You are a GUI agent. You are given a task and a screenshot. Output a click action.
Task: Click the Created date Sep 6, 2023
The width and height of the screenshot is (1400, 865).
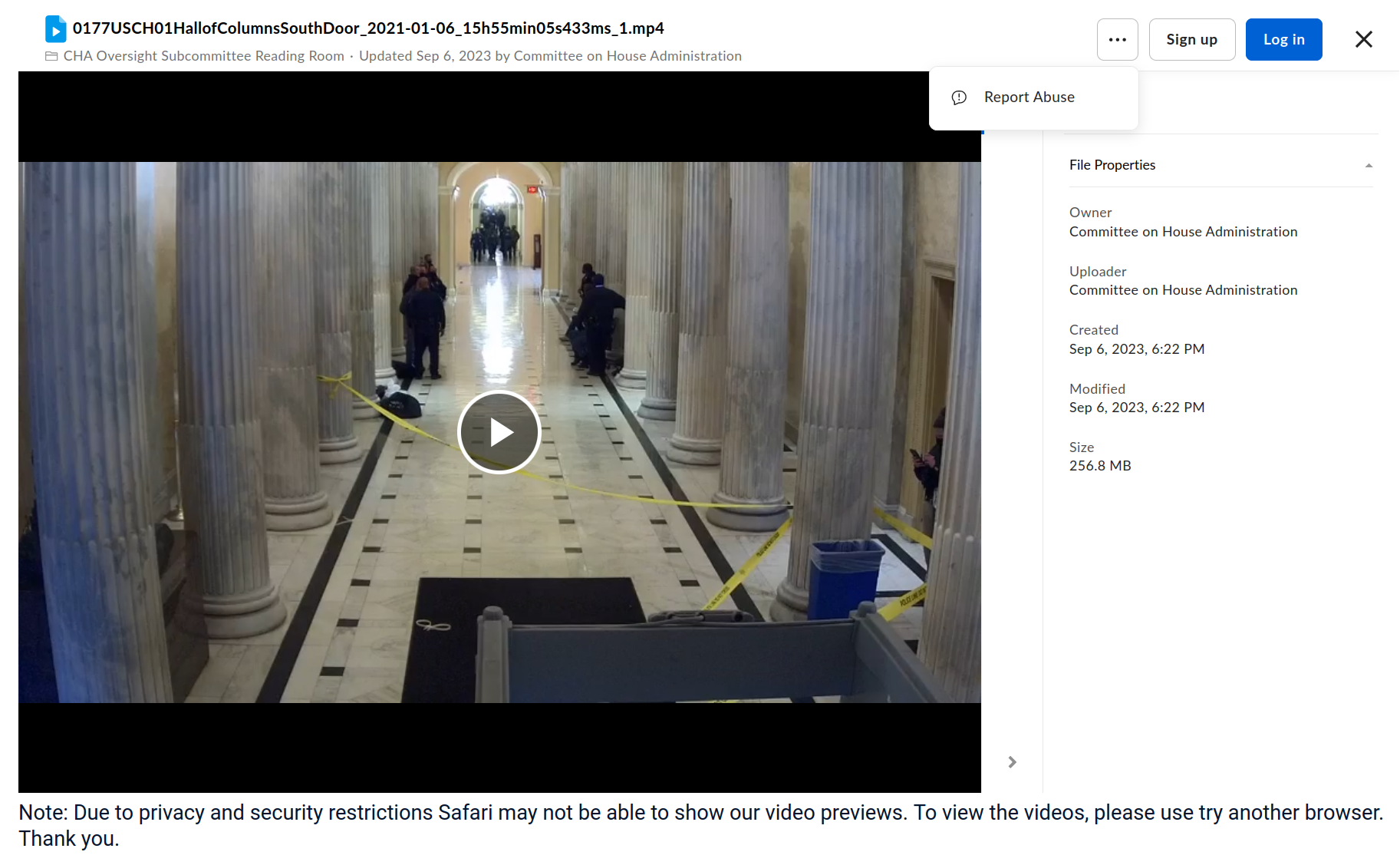1137,349
